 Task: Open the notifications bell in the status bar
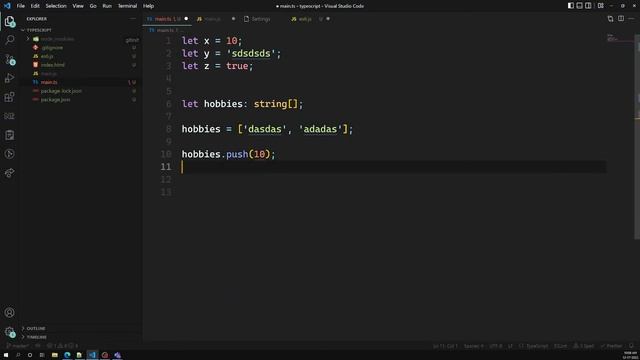click(x=631, y=346)
